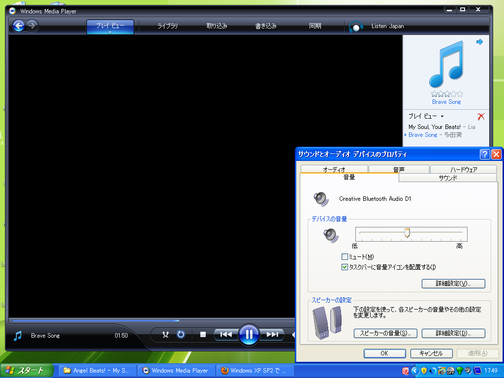Open the Listen Japan online store

(387, 26)
